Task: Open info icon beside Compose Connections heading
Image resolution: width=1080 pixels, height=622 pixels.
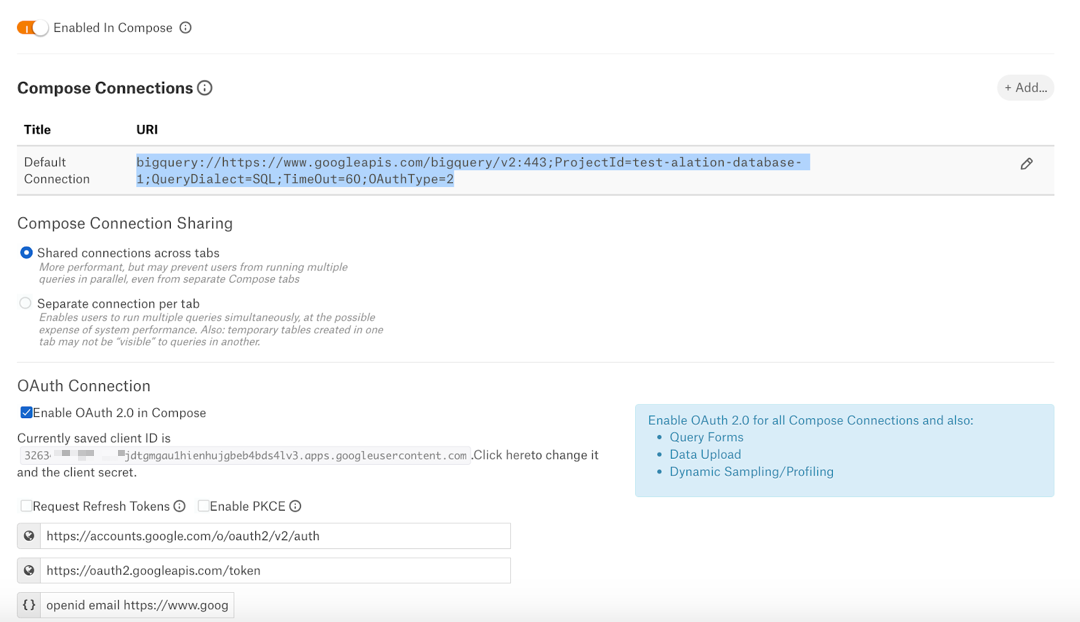Action: [x=205, y=88]
